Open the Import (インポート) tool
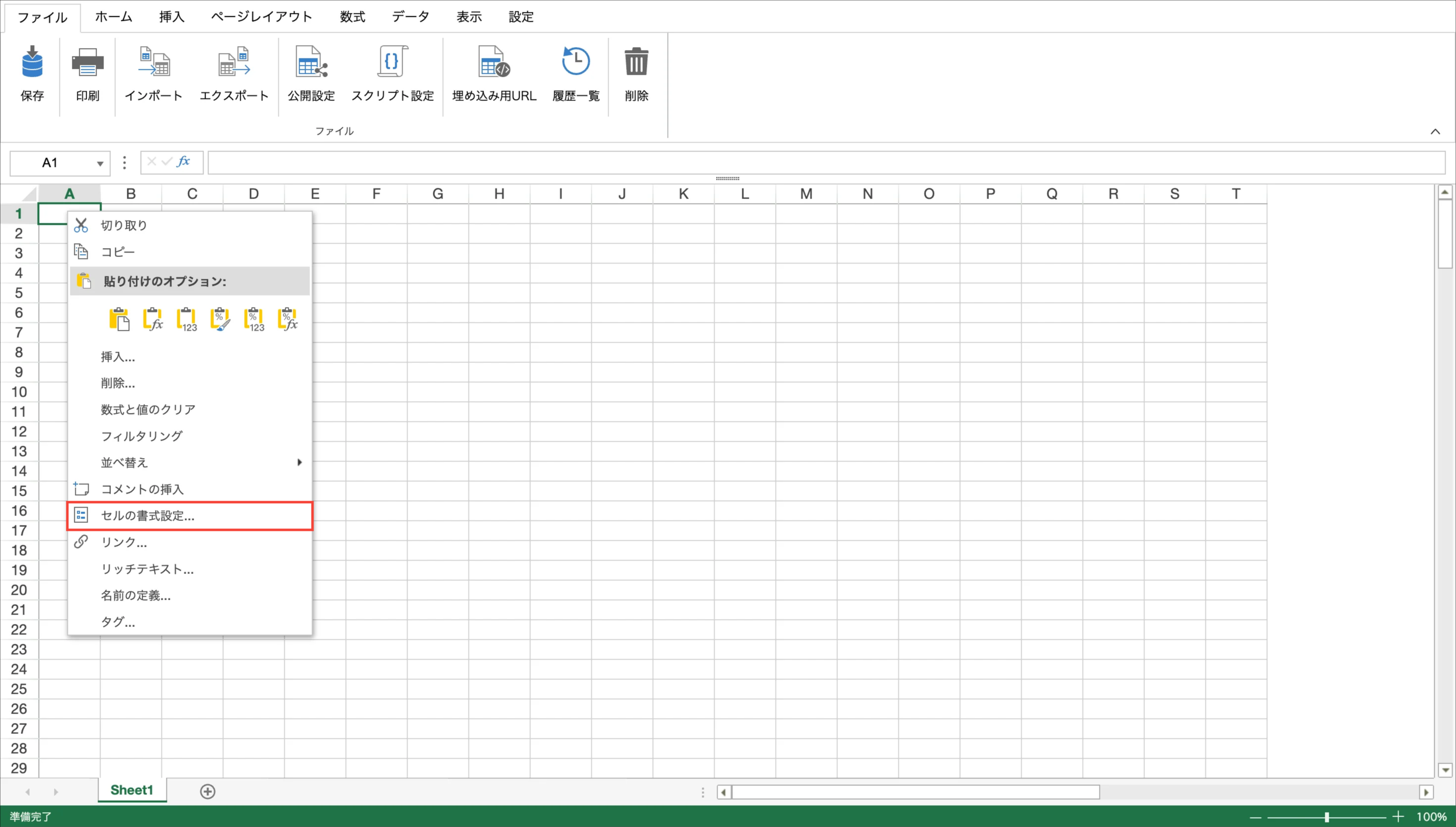This screenshot has width=1456, height=827. tap(154, 62)
